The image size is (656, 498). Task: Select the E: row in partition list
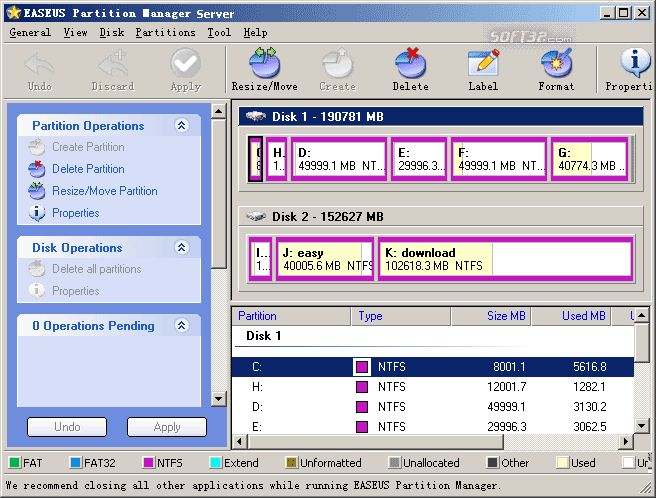tap(433, 426)
